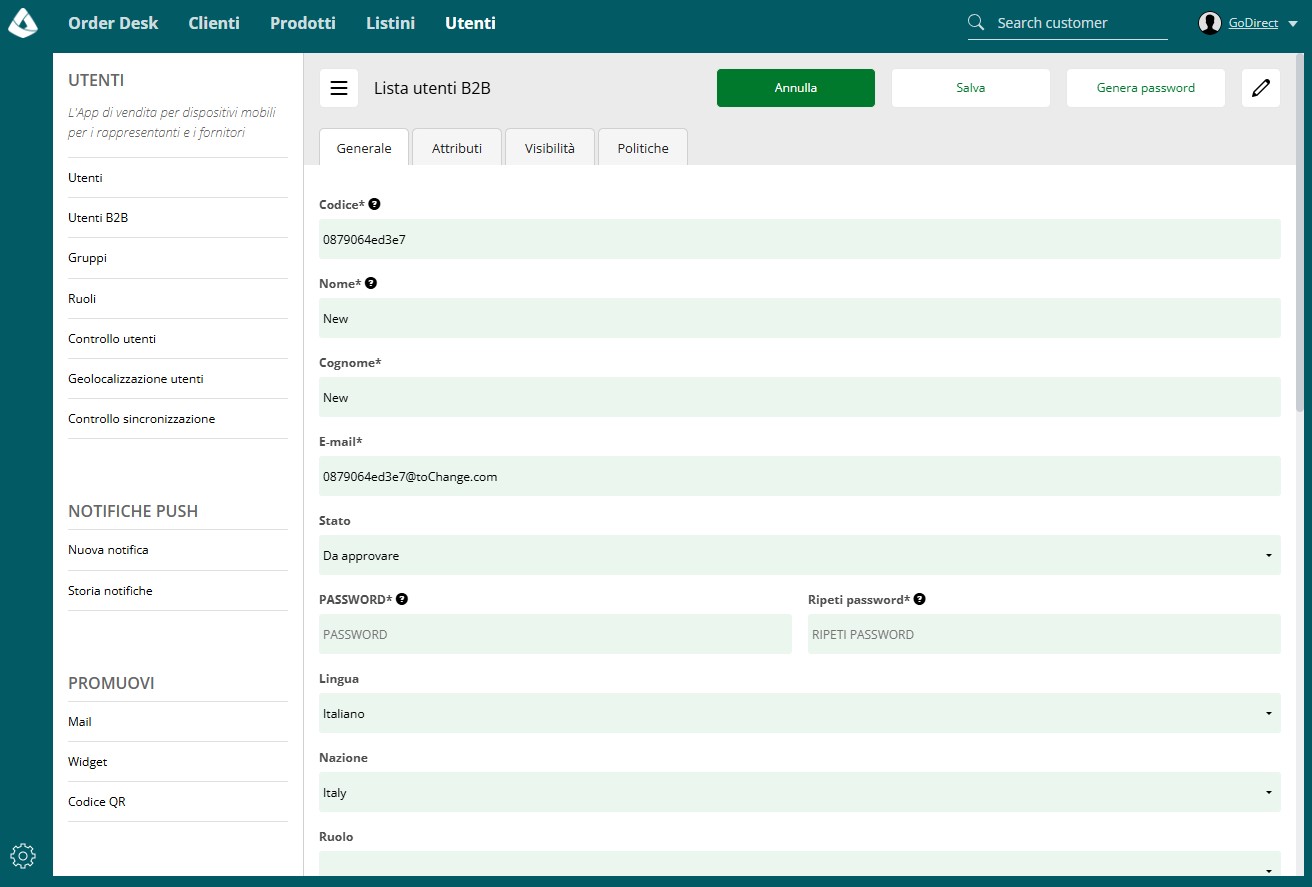Viewport: 1312px width, 887px height.
Task: Open Mail under Promuovi
Action: (178, 722)
